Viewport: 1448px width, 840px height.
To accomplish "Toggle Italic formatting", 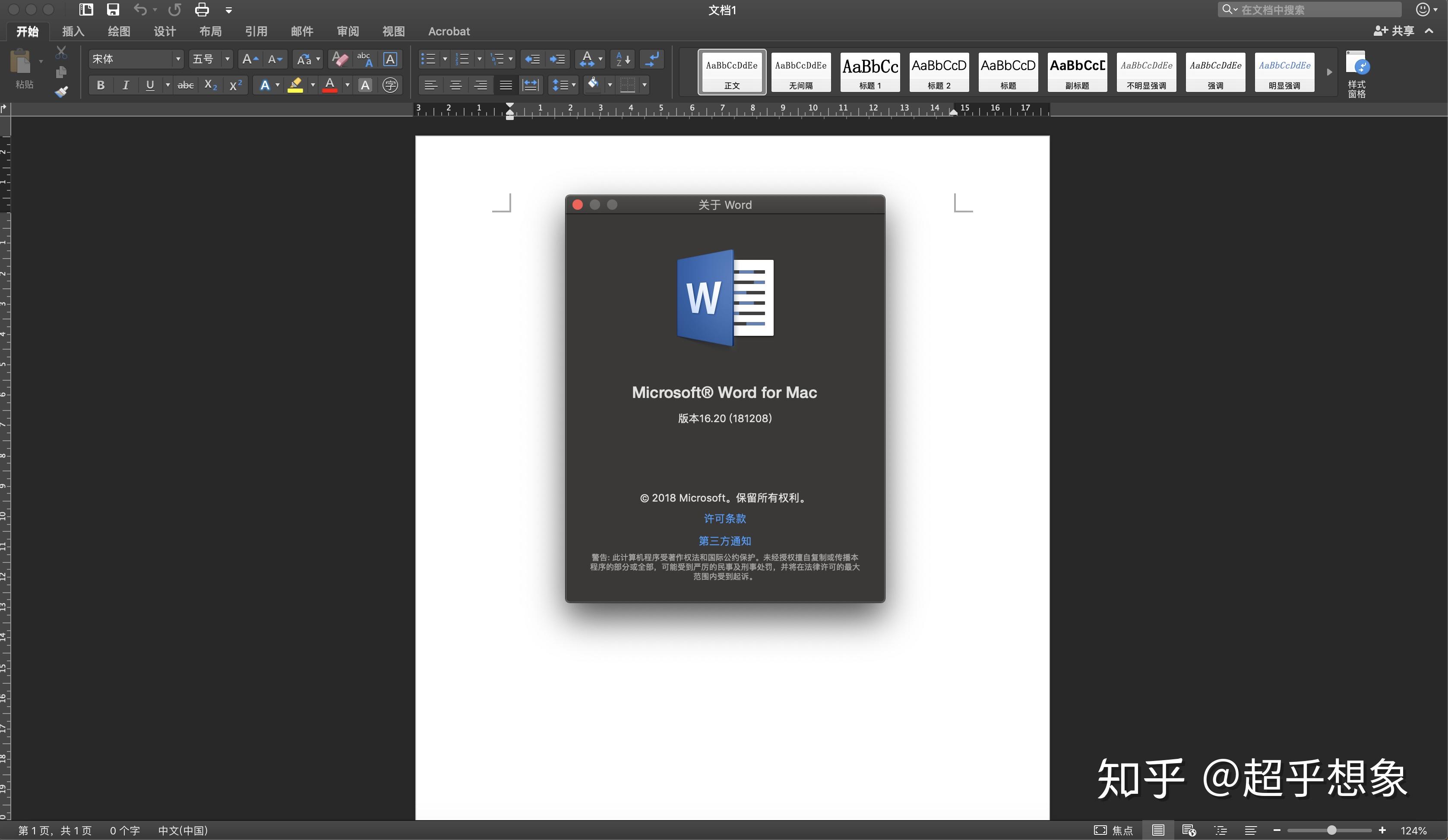I will [x=125, y=85].
